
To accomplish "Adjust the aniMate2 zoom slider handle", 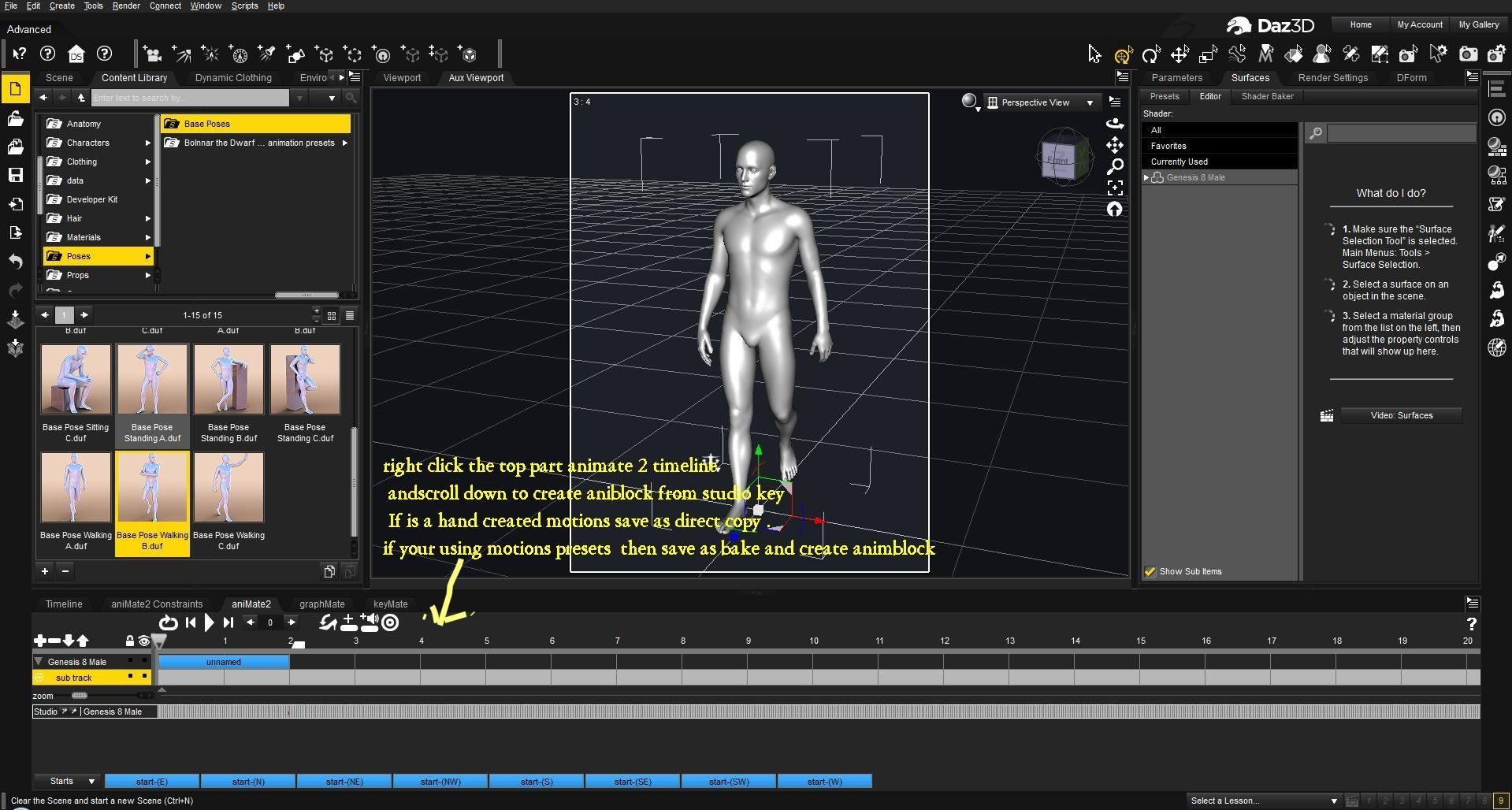I will point(79,696).
